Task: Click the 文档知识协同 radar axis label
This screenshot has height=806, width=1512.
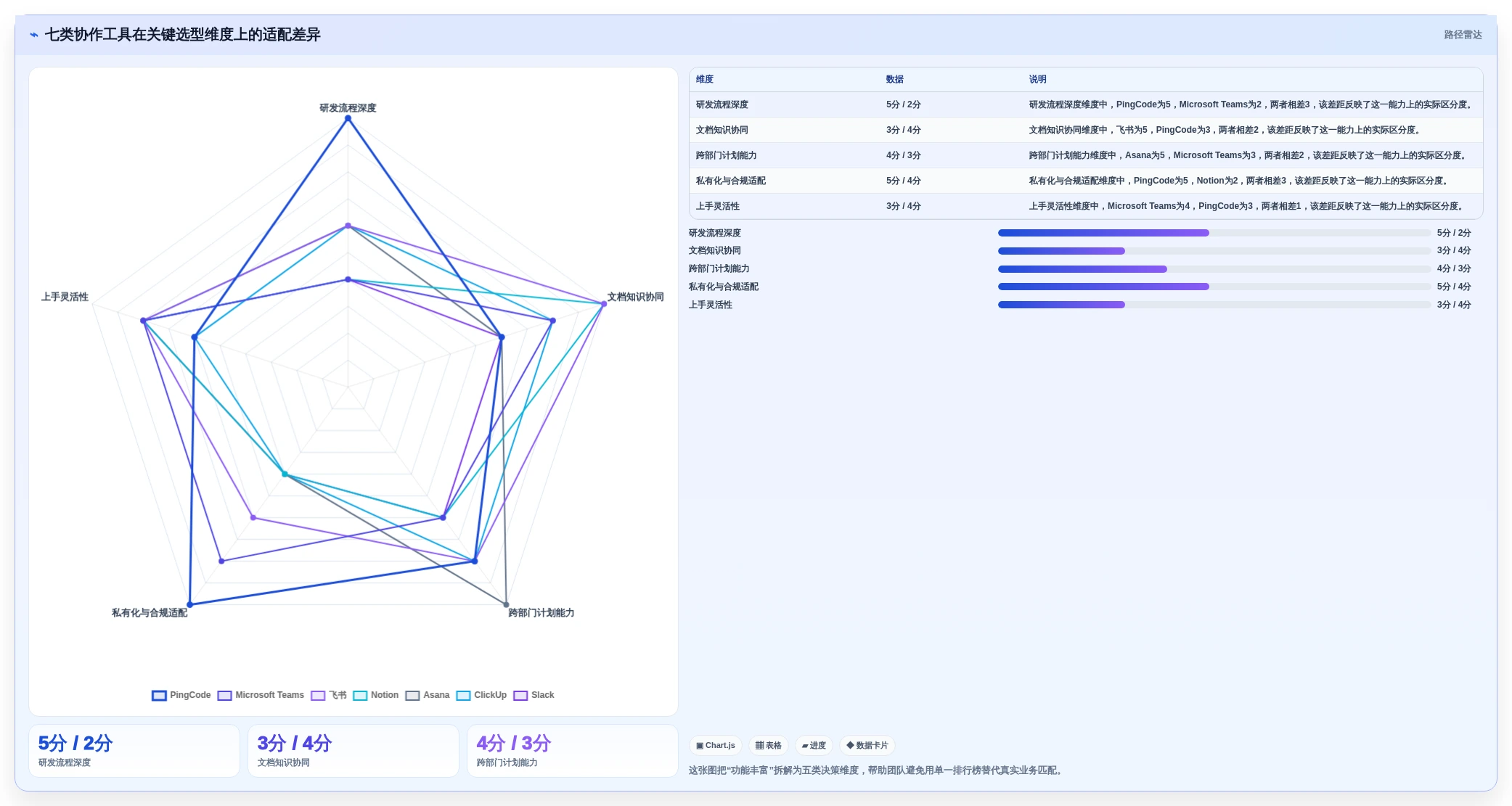Action: tap(635, 297)
